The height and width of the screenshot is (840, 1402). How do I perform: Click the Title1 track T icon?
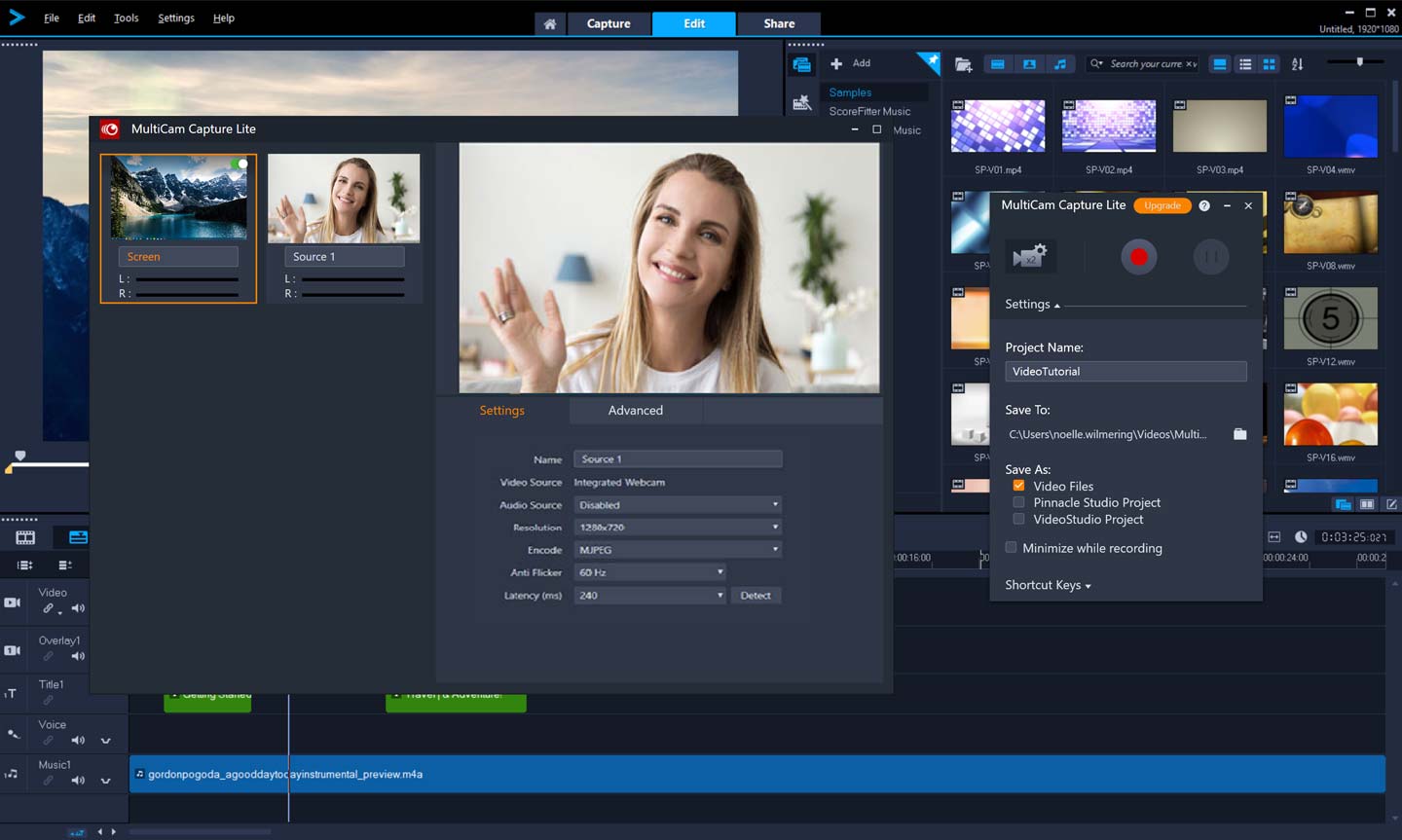point(12,693)
